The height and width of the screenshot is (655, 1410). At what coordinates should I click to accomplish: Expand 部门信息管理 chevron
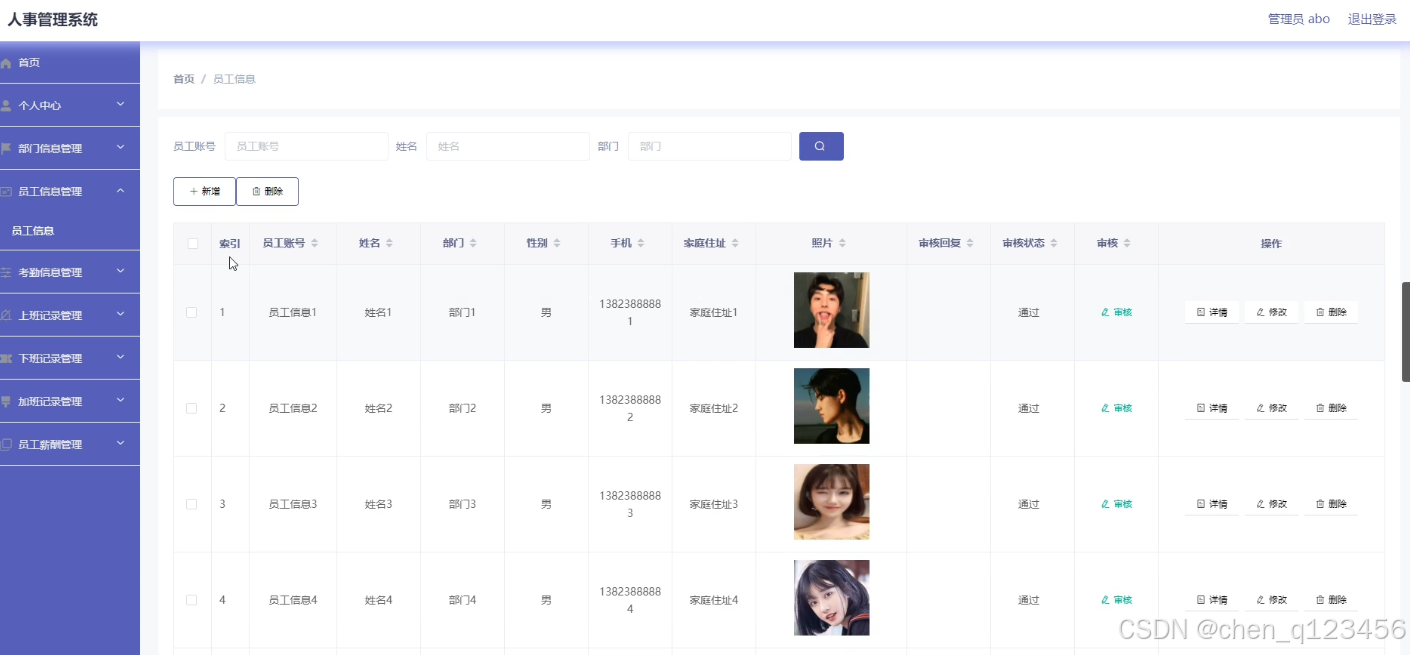tap(120, 147)
